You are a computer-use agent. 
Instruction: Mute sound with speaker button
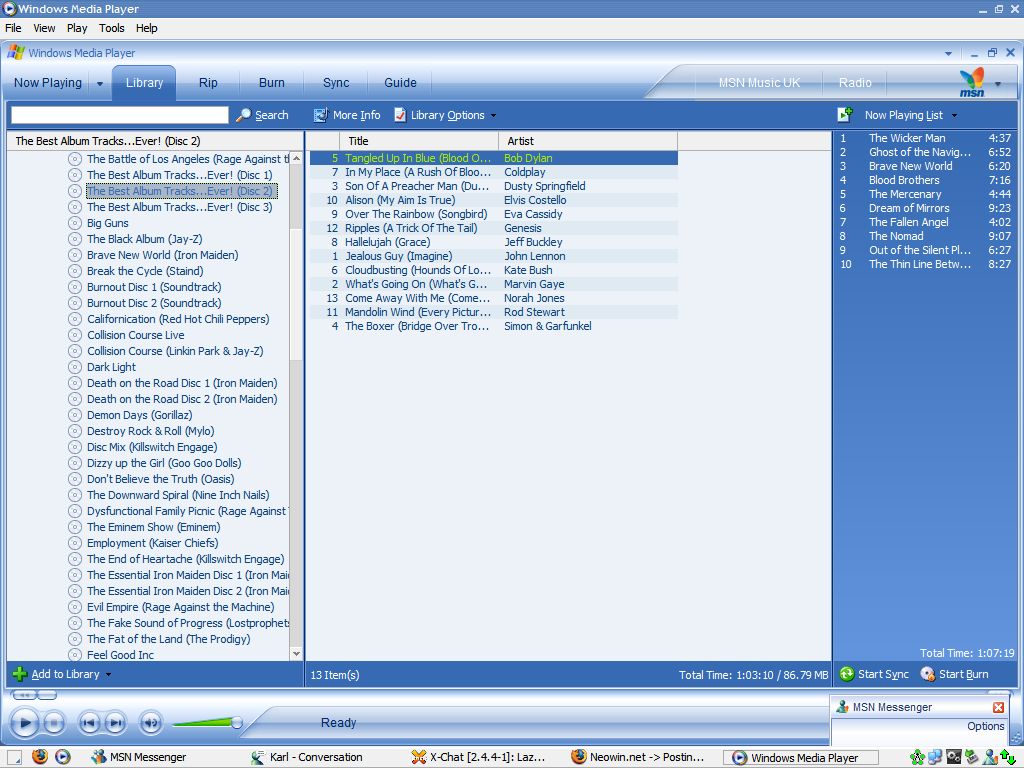coord(151,723)
